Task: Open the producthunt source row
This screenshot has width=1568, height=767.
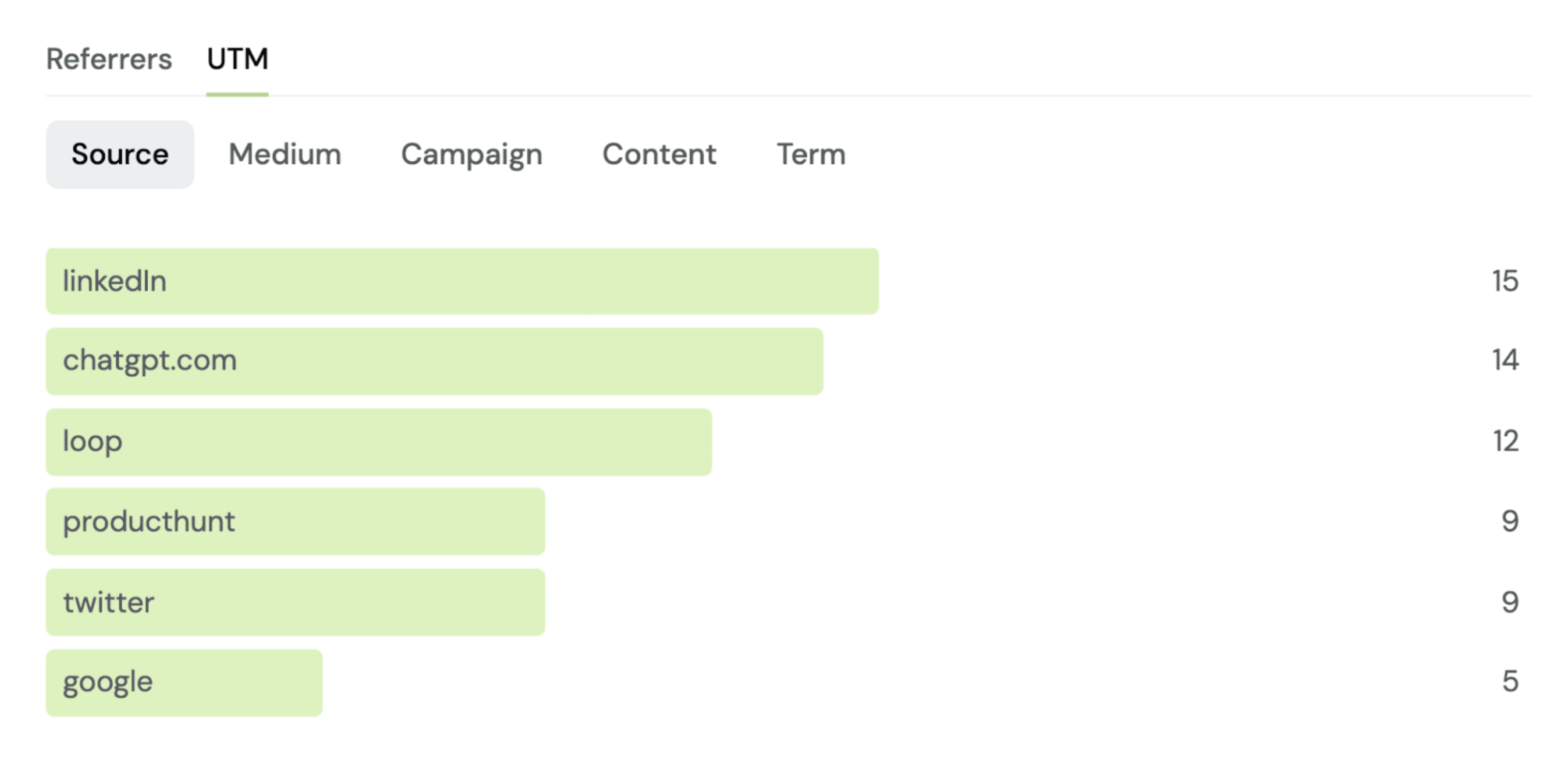Action: [x=295, y=521]
